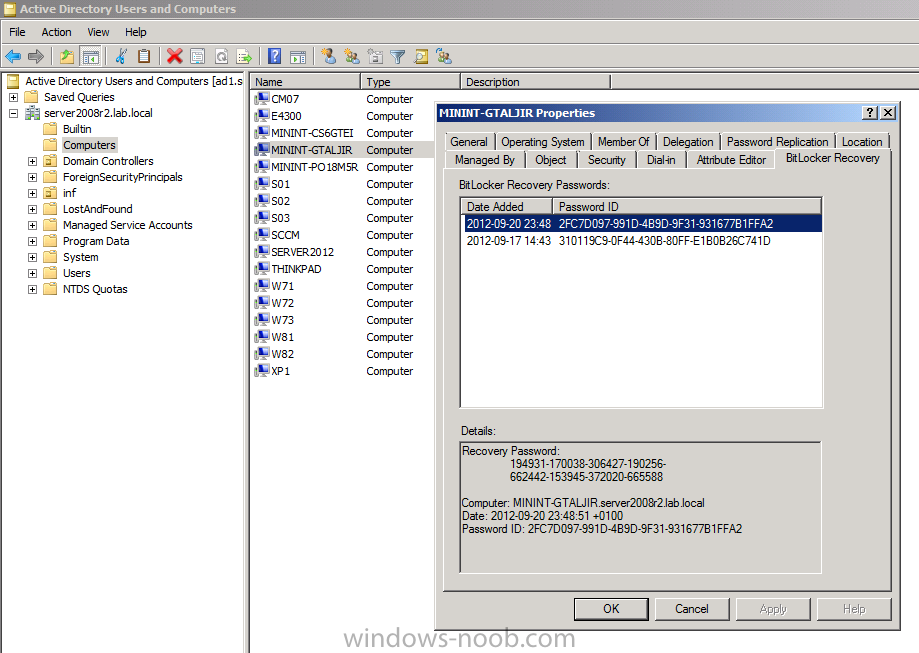Collapse the server2008r2.lab.local domain node
Viewport: 919px width, 653px height.
coord(13,113)
